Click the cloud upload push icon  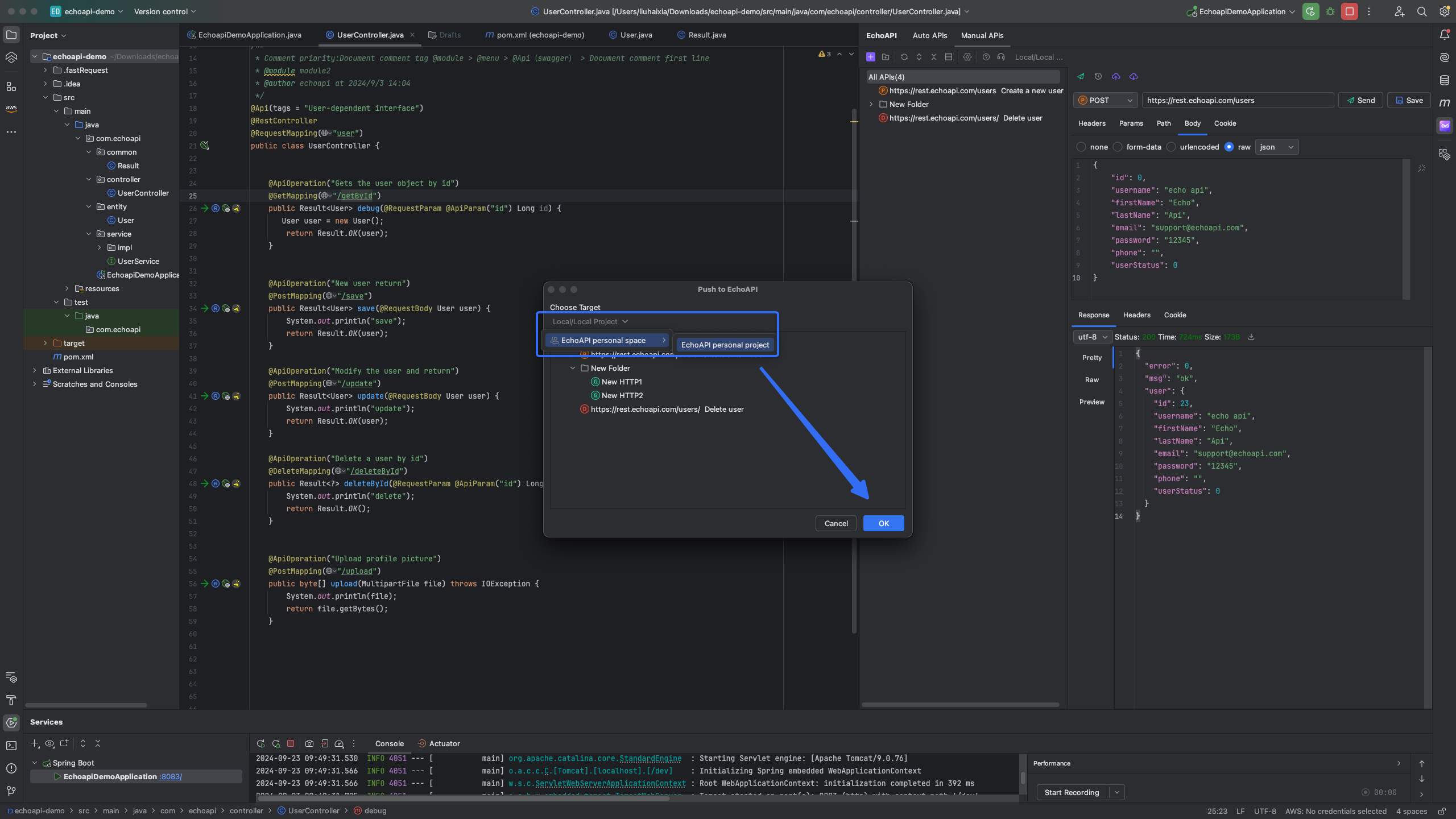tap(1116, 76)
